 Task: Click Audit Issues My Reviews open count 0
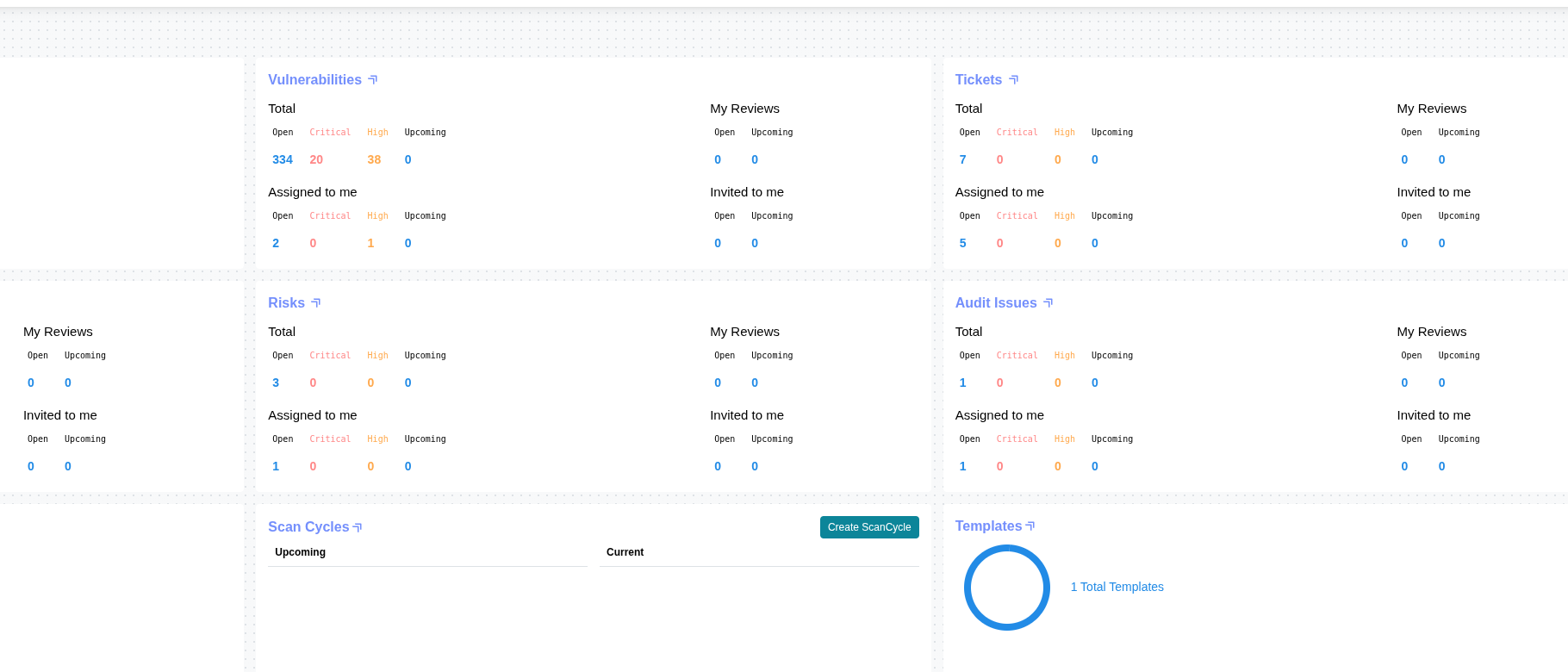point(1404,383)
